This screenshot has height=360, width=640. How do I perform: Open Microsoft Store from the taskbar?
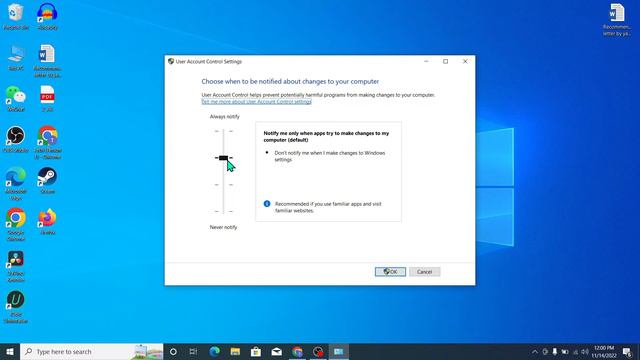pos(256,351)
